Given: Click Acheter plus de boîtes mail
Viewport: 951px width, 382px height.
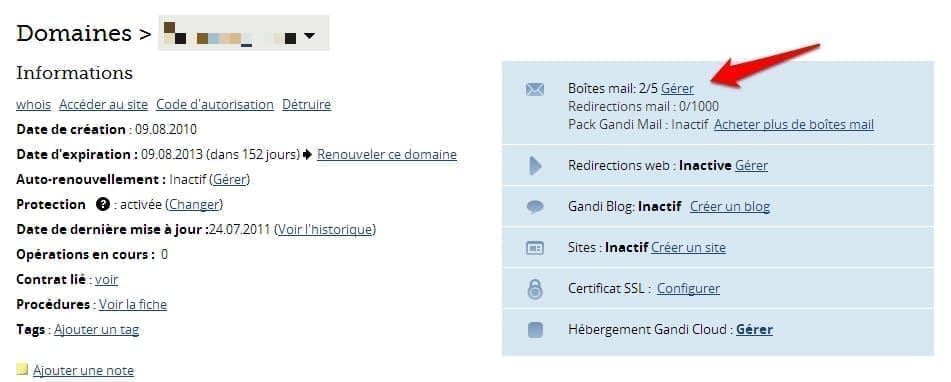Looking at the screenshot, I should pos(794,125).
